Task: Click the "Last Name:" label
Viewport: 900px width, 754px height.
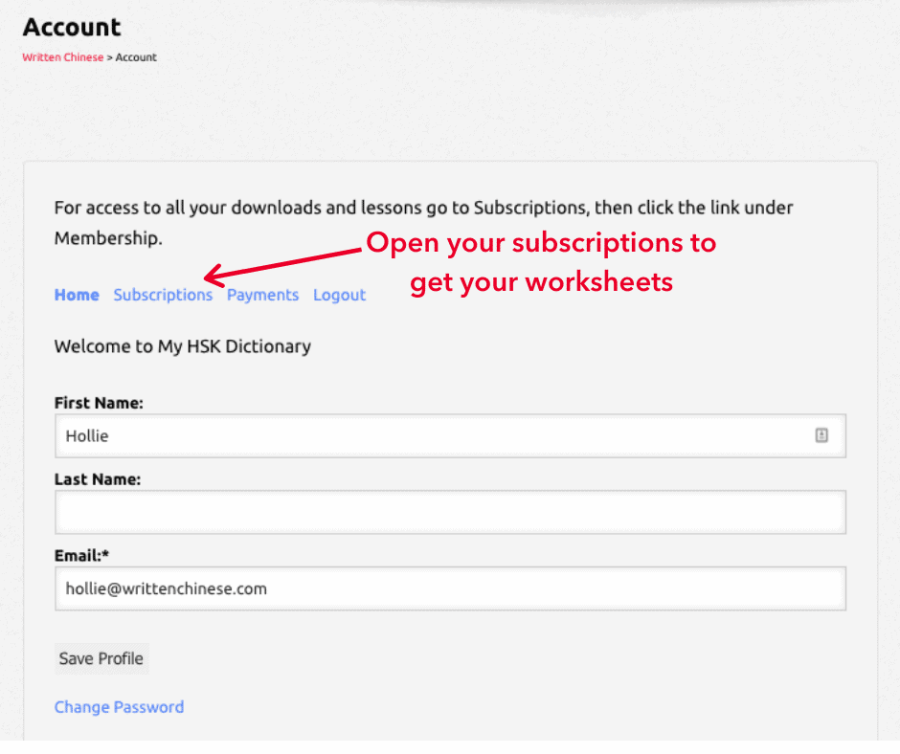Action: pos(97,479)
